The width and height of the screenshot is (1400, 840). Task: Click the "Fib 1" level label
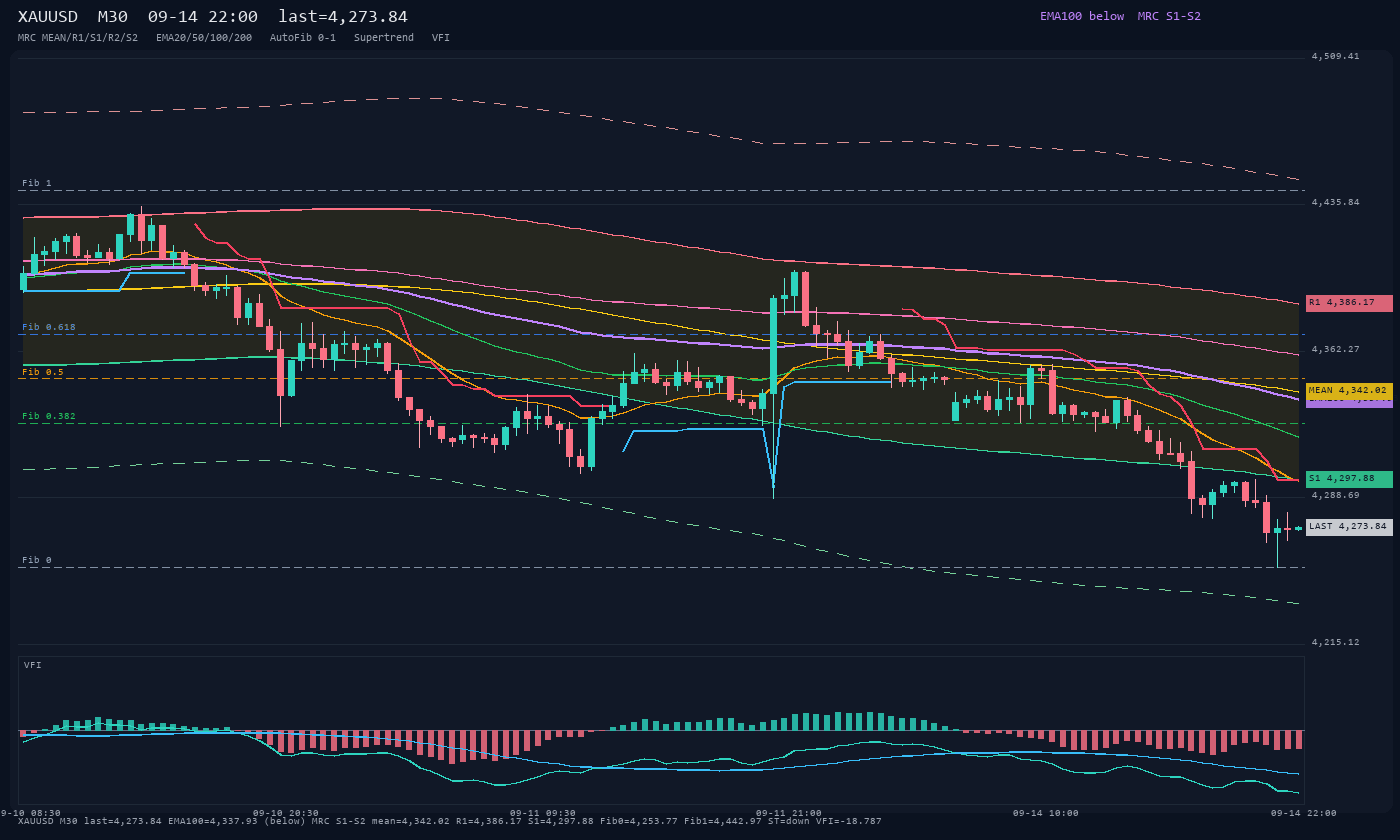pos(37,184)
